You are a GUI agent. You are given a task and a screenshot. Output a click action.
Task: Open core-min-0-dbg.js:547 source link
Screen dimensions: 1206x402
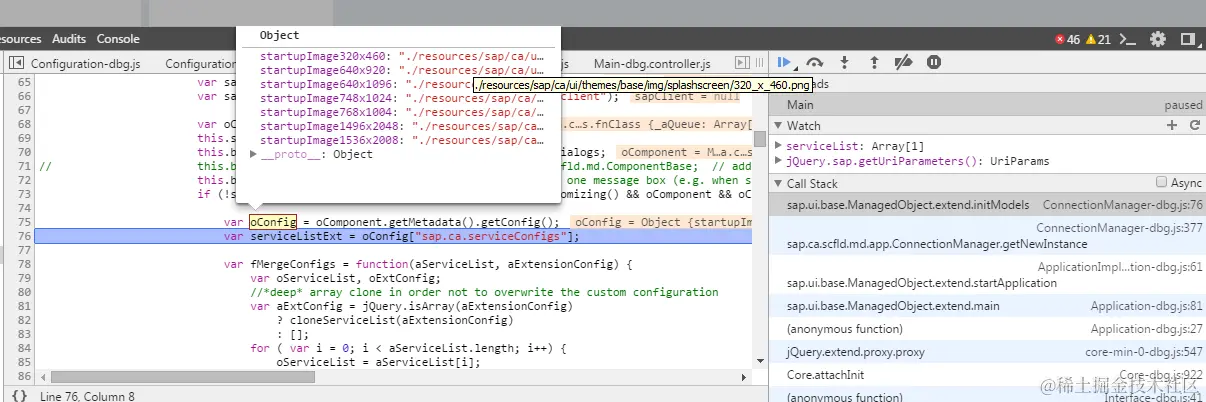[x=1144, y=352]
